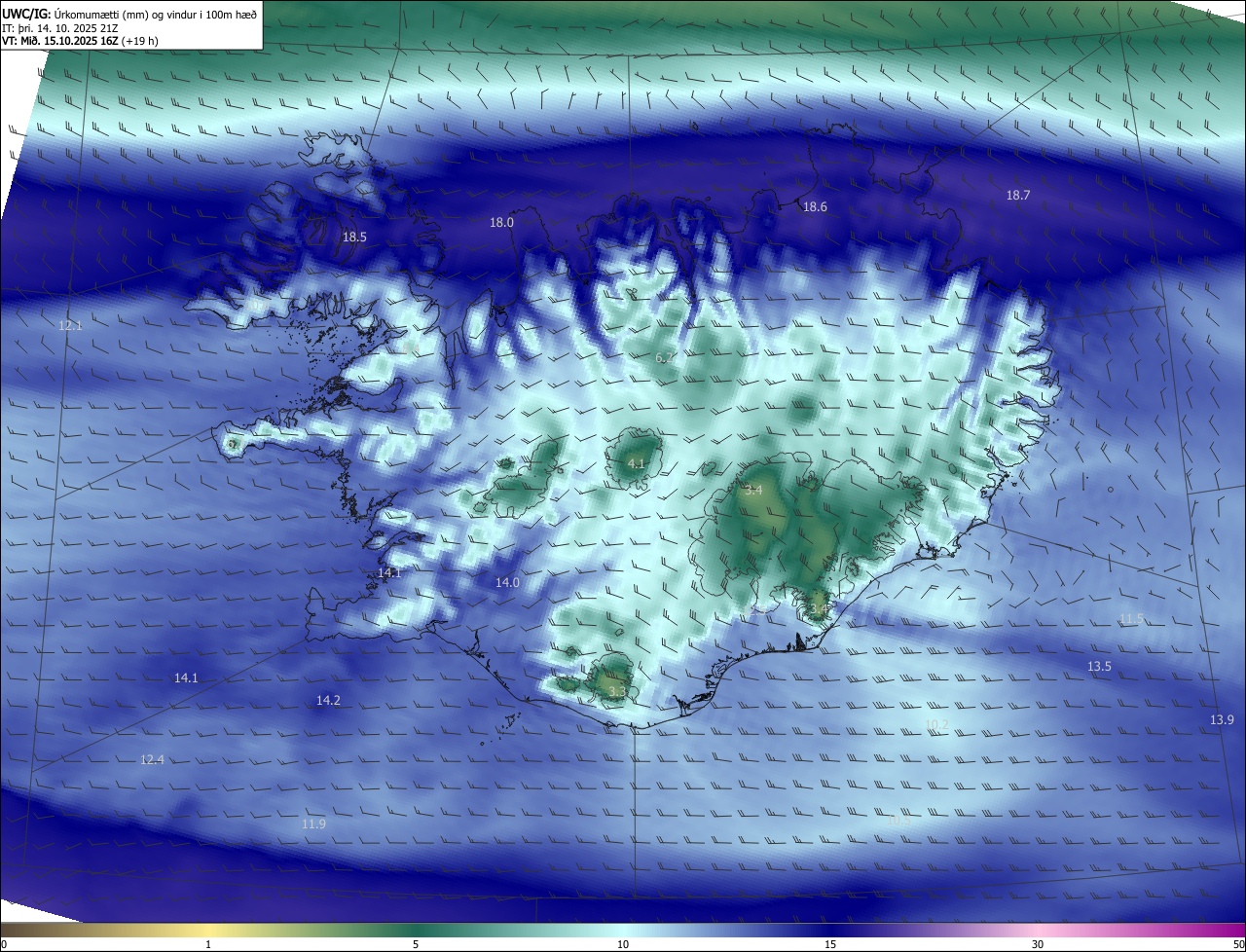Click the 1 tick on the color scale
This screenshot has width=1246, height=952.
(208, 944)
